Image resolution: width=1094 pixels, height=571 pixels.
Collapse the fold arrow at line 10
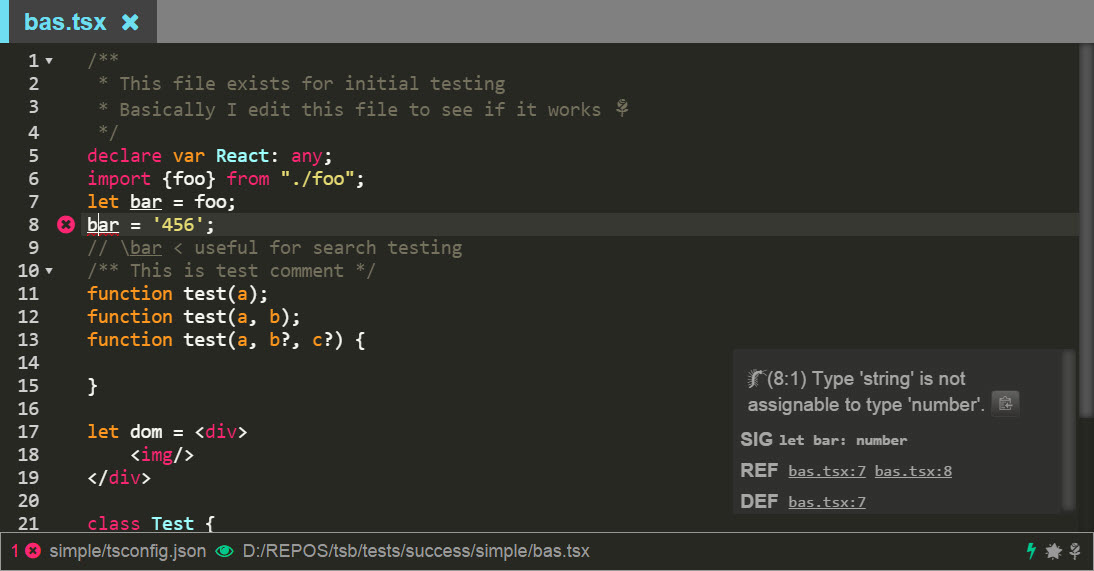pos(49,270)
